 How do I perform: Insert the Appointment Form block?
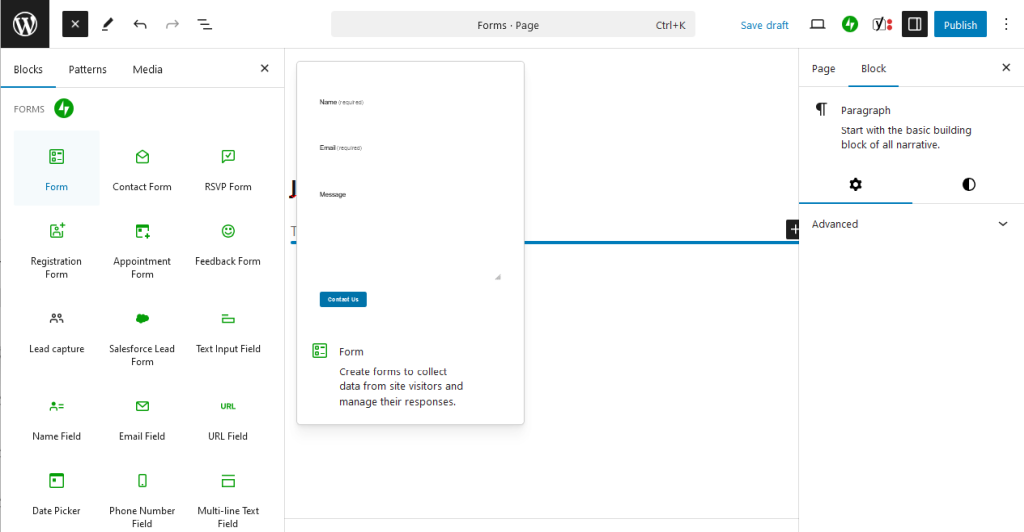[x=142, y=249]
